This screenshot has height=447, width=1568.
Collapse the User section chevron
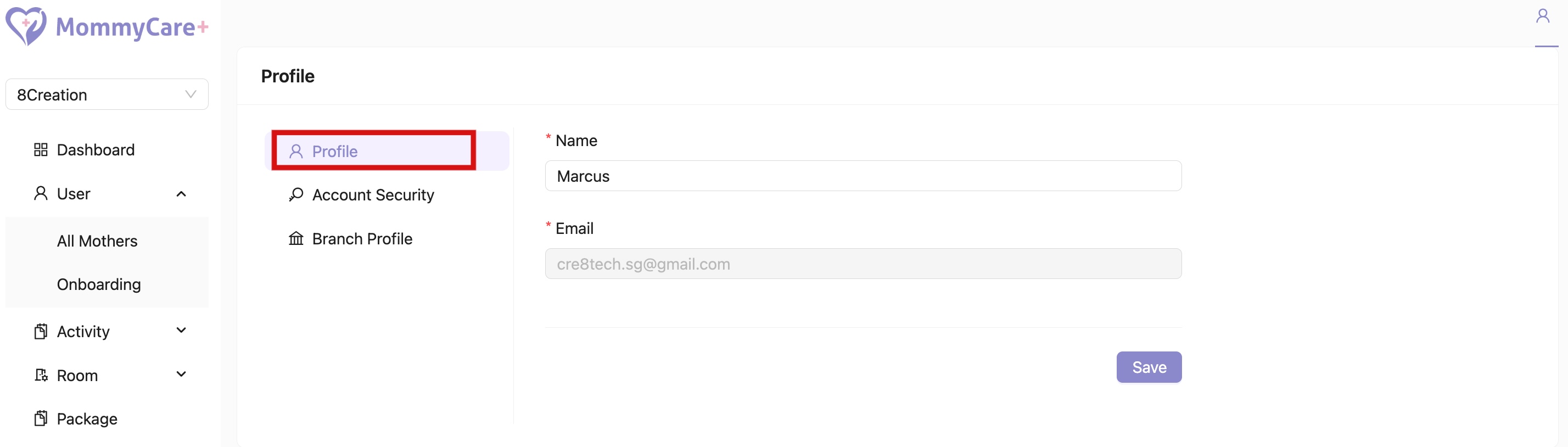(x=181, y=194)
